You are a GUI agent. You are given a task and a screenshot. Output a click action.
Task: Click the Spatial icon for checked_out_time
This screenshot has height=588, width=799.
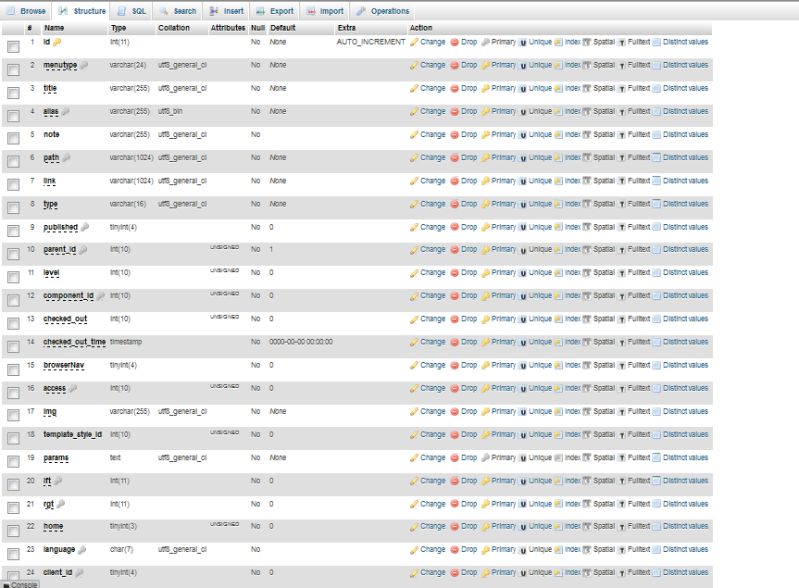pos(587,342)
